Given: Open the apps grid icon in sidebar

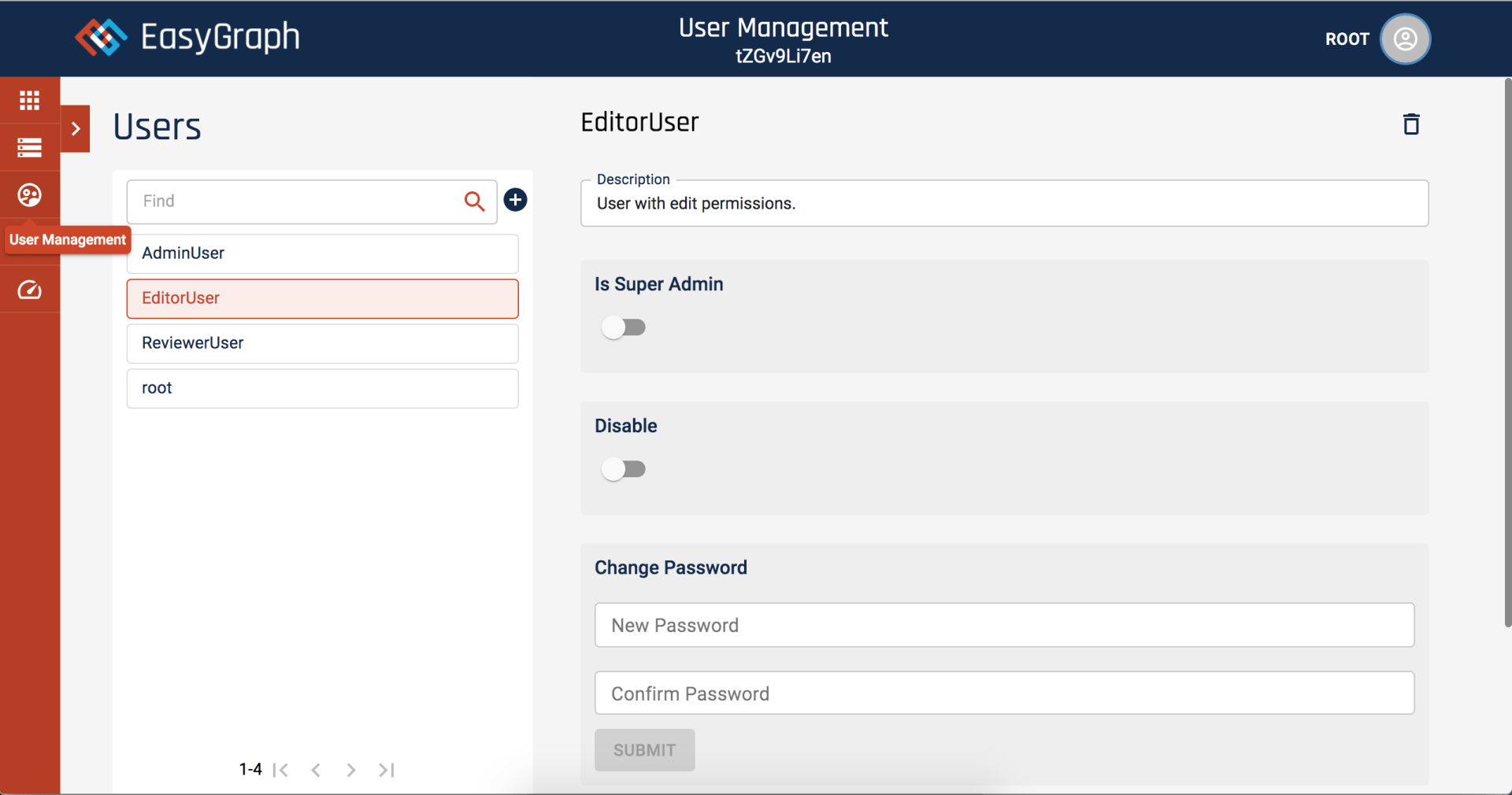Looking at the screenshot, I should point(30,100).
